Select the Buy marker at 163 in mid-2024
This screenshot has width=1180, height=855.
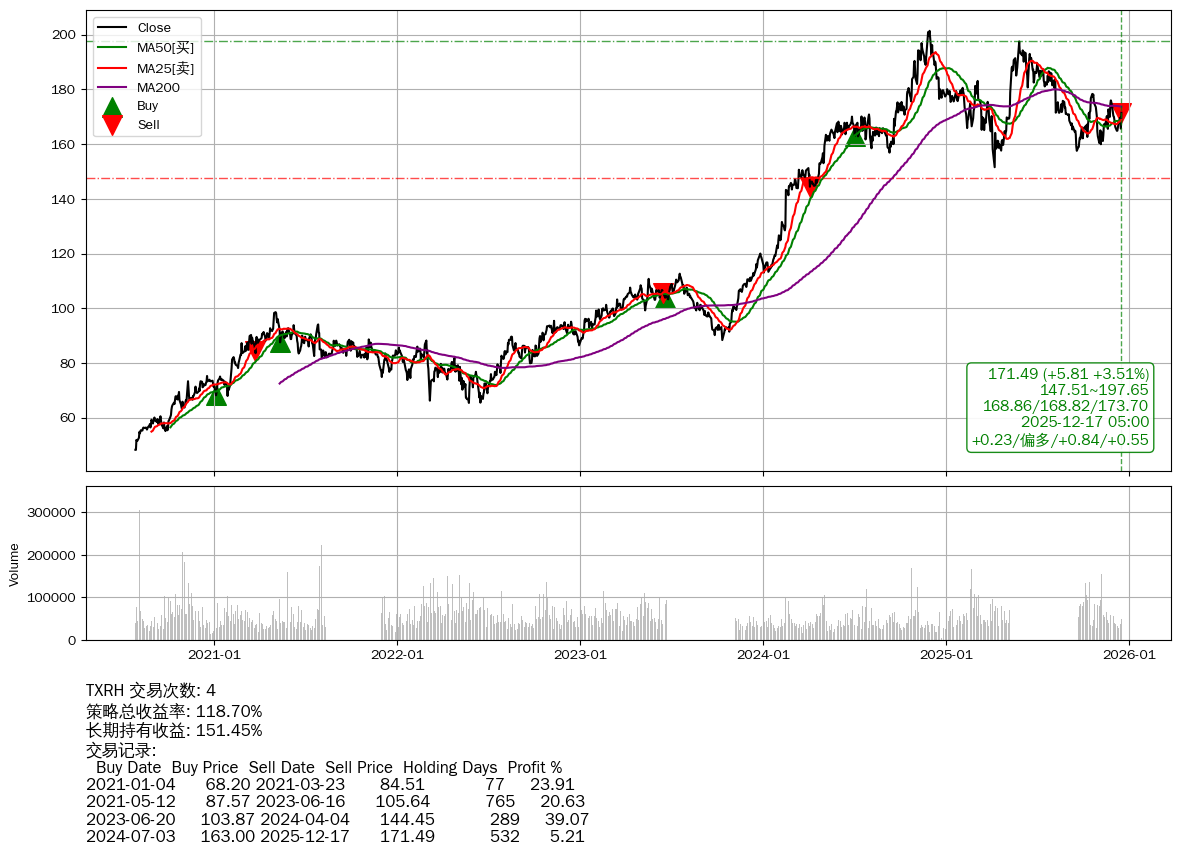pos(855,136)
